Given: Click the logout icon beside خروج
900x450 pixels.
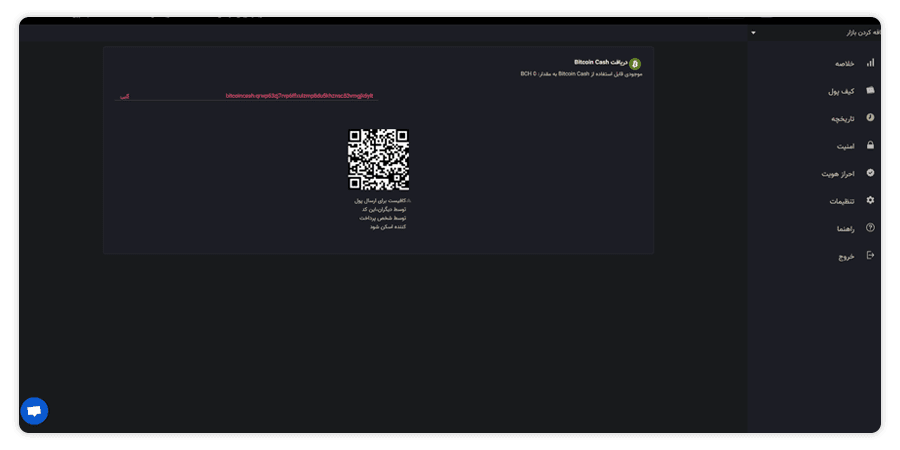Looking at the screenshot, I should click(870, 255).
